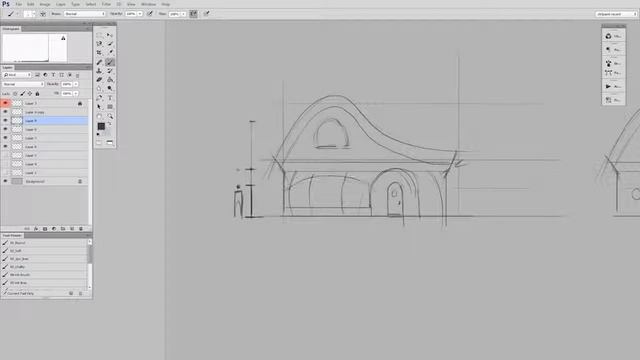Add a layer style with the fx icon

pos(36,229)
